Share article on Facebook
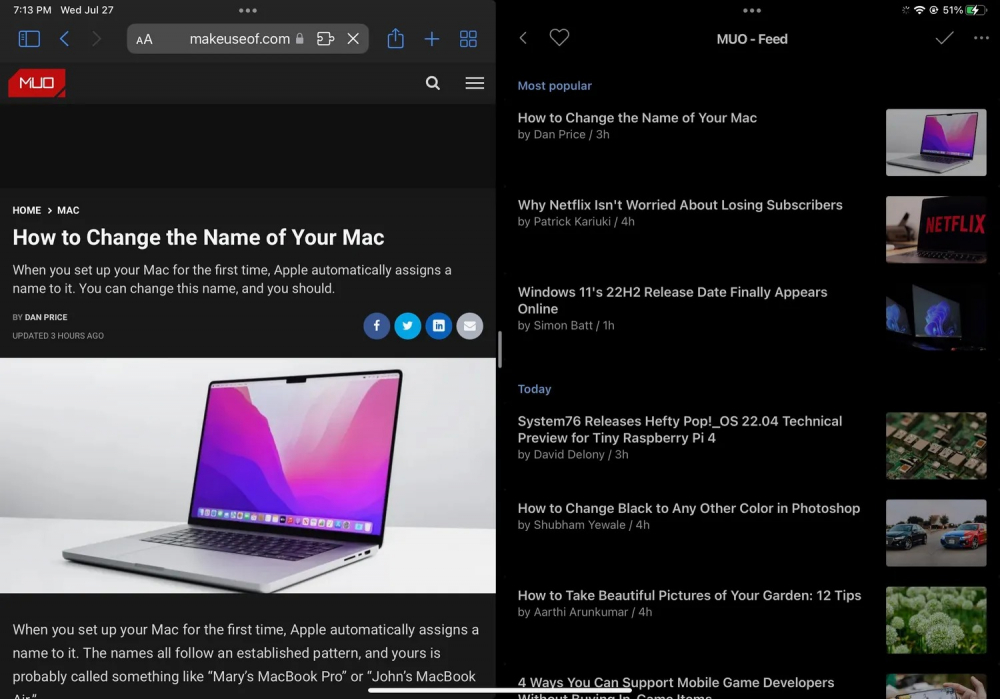The height and width of the screenshot is (699, 1000). pyautogui.click(x=377, y=326)
